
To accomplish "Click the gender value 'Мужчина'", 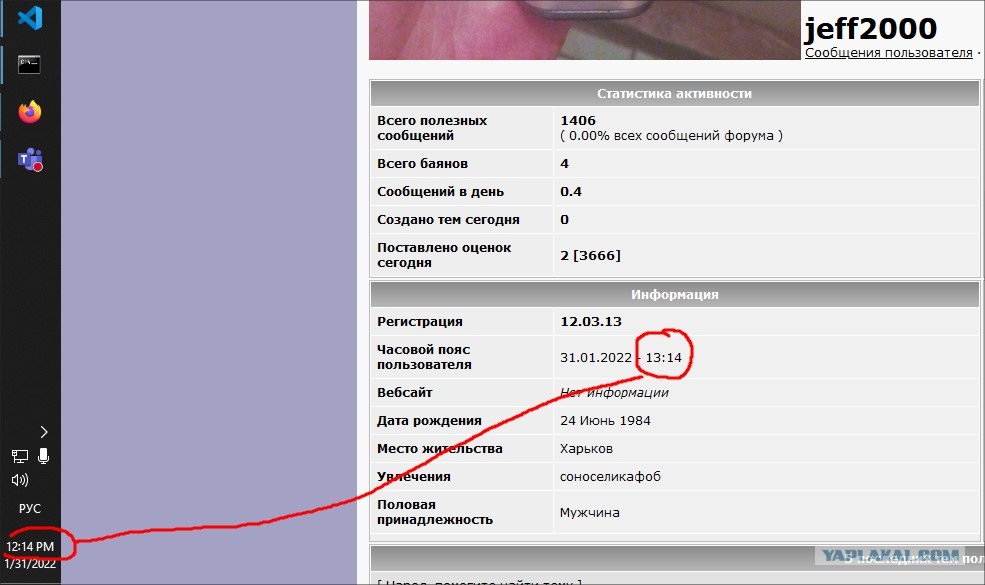I will point(589,513).
